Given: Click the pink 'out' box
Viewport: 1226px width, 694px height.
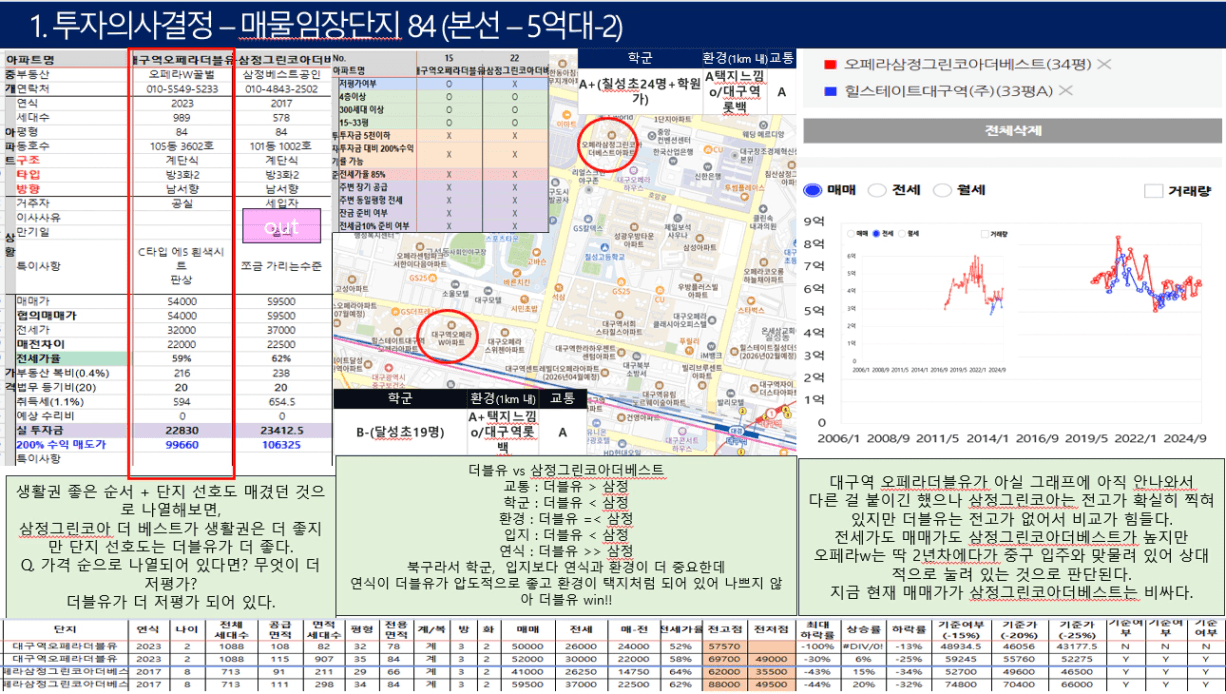Looking at the screenshot, I should 281,227.
